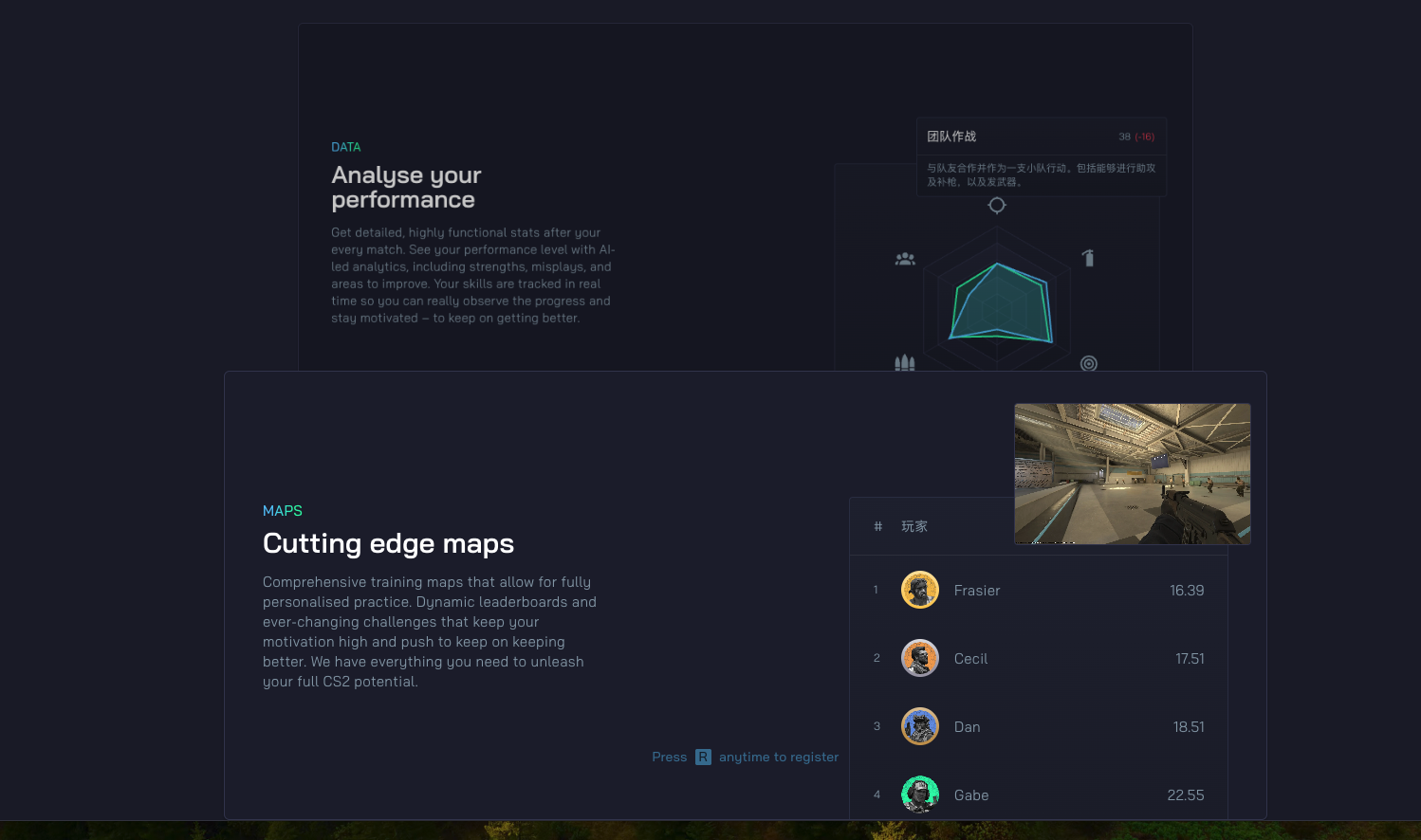The width and height of the screenshot is (1421, 840).
Task: Select the player name Dan
Action: [x=967, y=727]
